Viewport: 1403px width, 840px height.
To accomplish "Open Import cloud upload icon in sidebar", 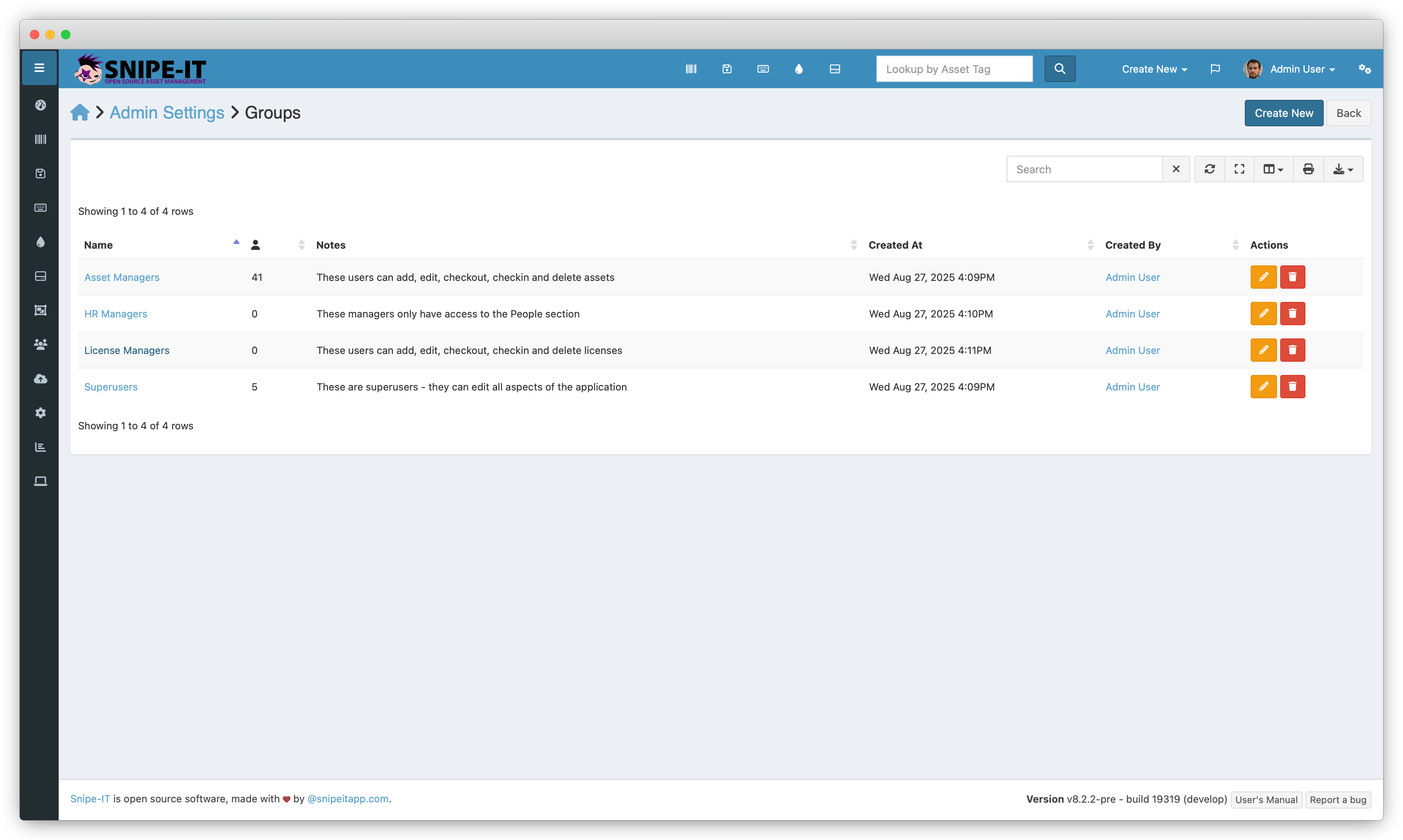I will click(40, 379).
